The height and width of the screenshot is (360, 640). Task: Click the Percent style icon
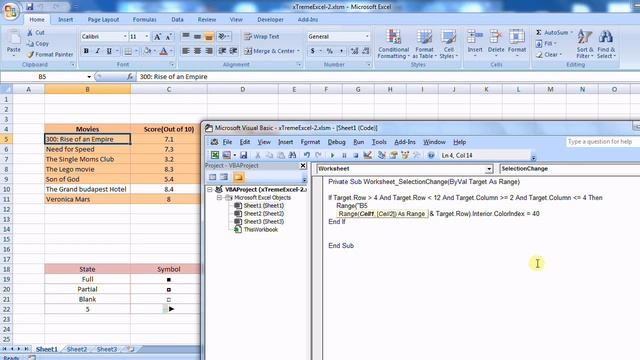329,51
